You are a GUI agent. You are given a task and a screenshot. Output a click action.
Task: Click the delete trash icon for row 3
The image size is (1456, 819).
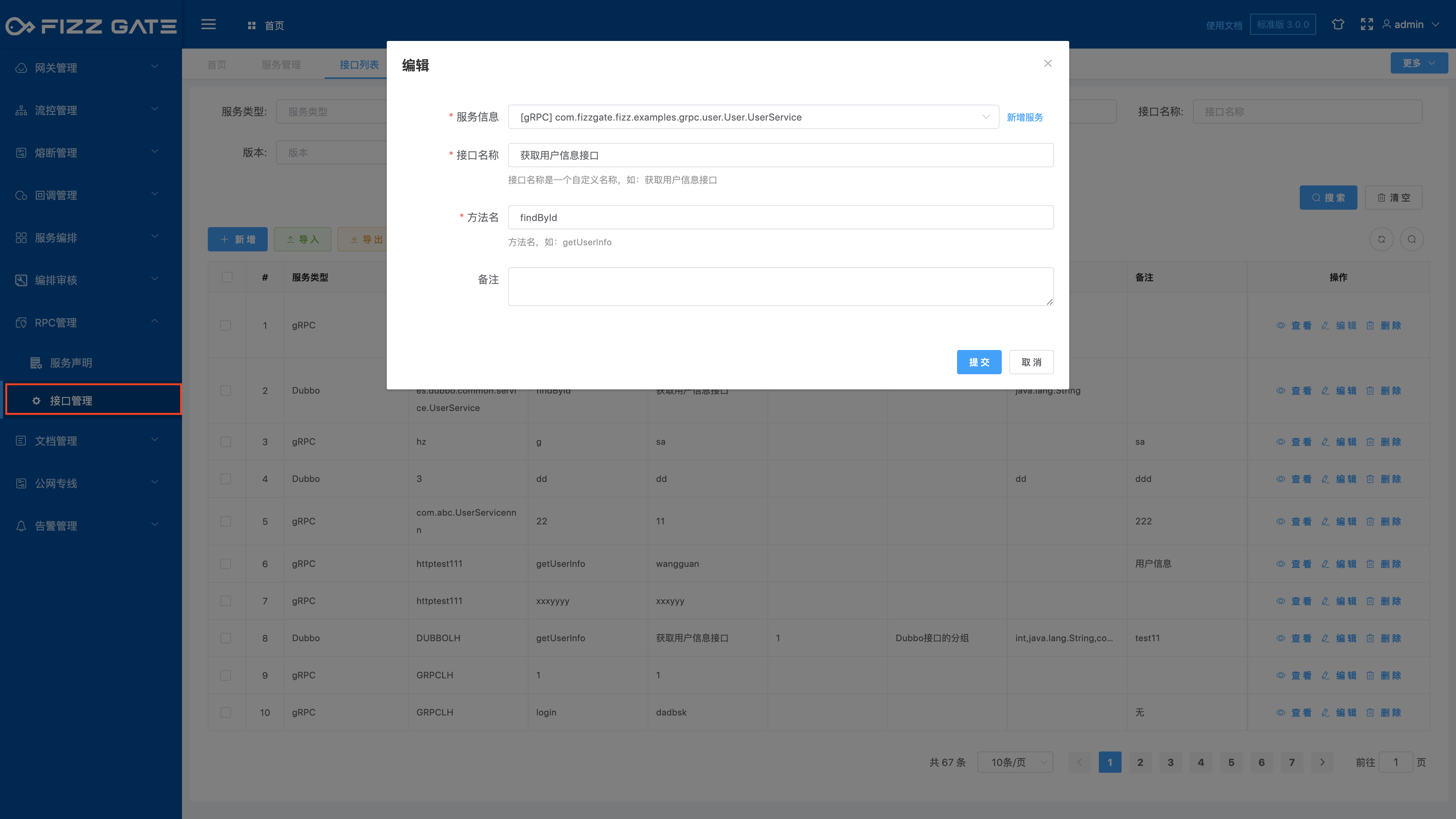tap(1370, 442)
